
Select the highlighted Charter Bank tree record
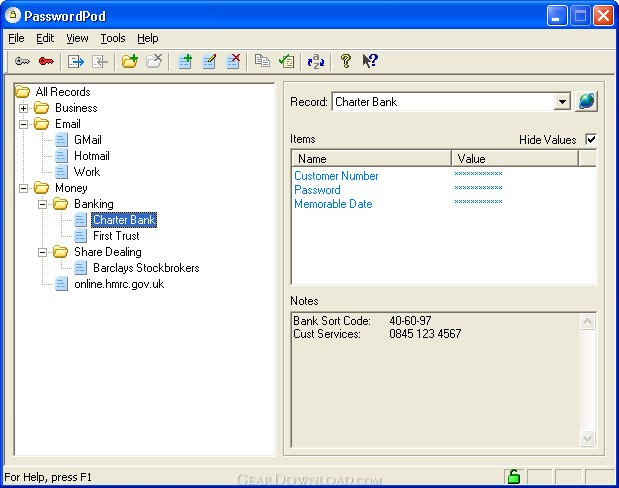click(124, 220)
